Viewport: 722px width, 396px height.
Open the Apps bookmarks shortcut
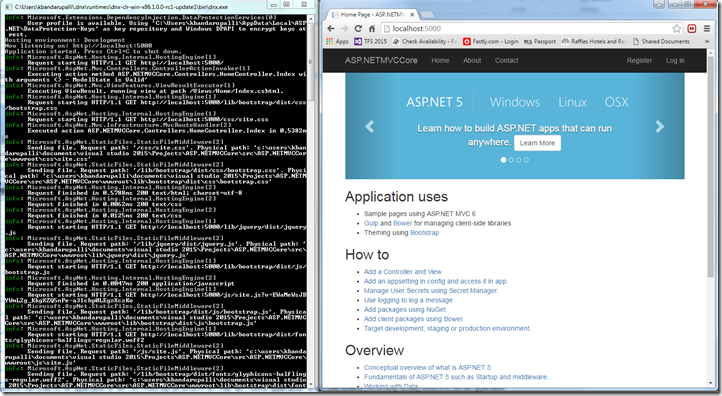point(338,41)
